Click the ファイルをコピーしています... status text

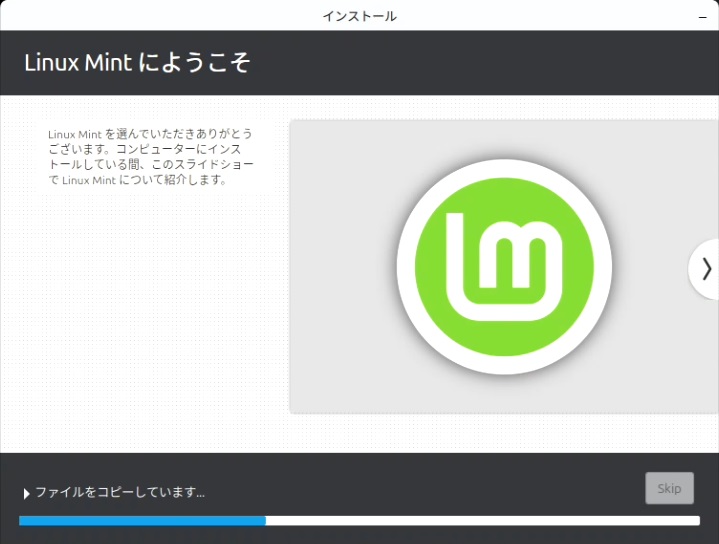(x=120, y=492)
